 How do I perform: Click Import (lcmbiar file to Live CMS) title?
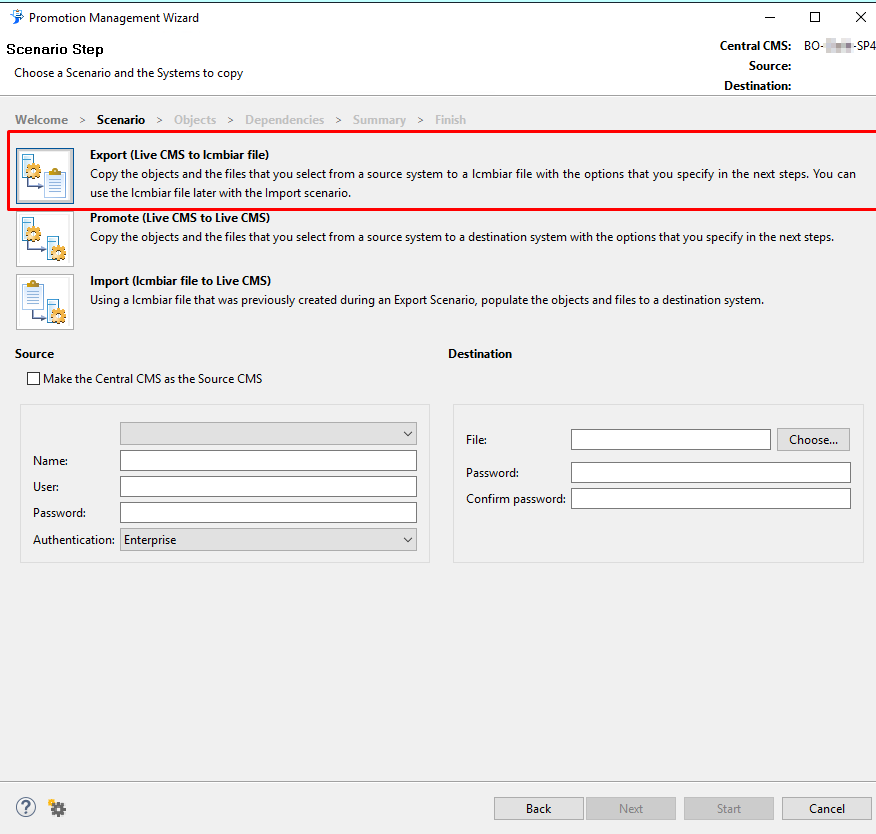point(180,280)
